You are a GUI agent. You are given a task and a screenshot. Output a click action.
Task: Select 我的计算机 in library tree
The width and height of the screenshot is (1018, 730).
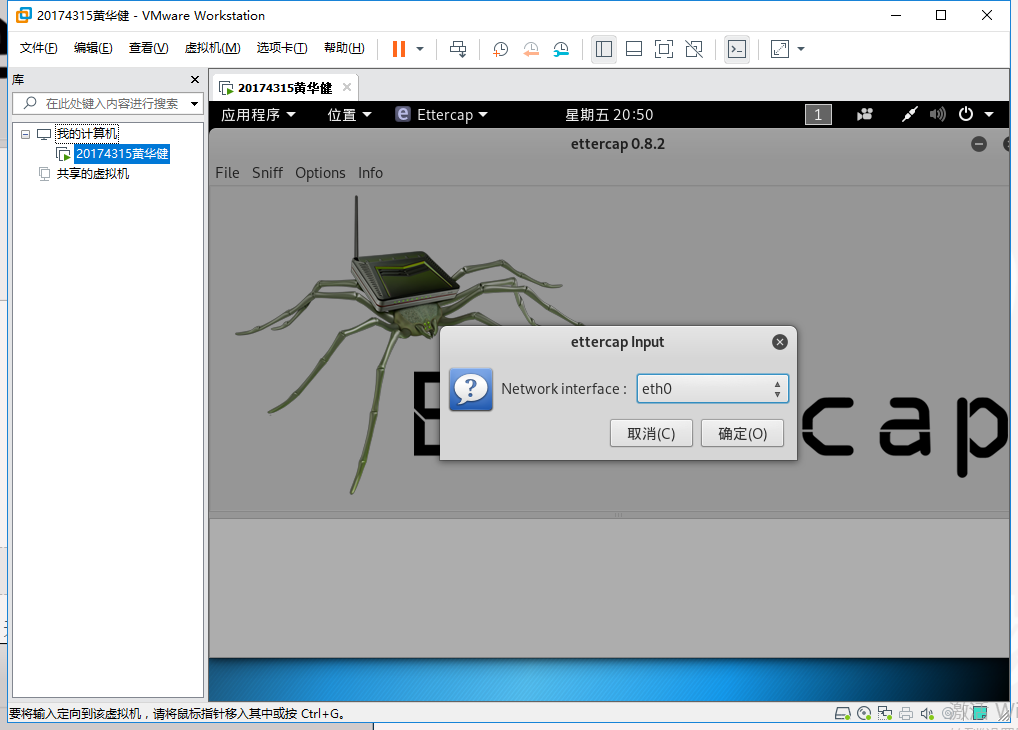86,134
